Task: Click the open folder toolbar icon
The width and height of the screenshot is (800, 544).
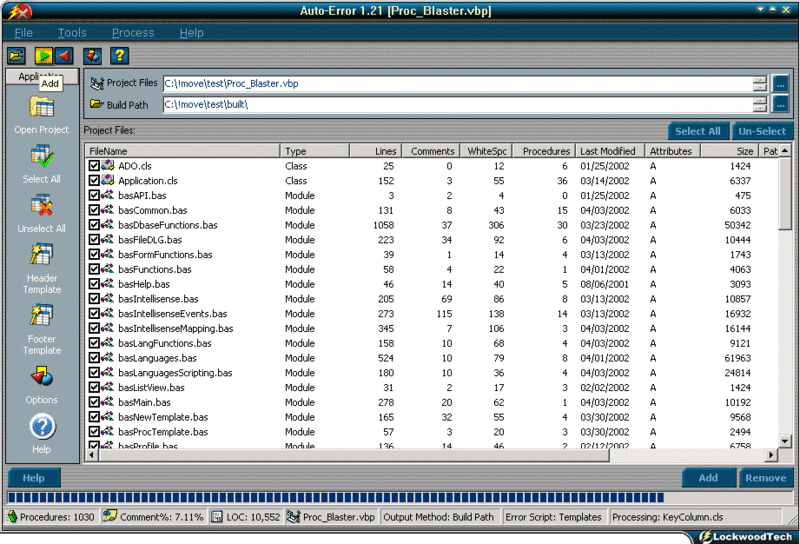Action: [16, 56]
